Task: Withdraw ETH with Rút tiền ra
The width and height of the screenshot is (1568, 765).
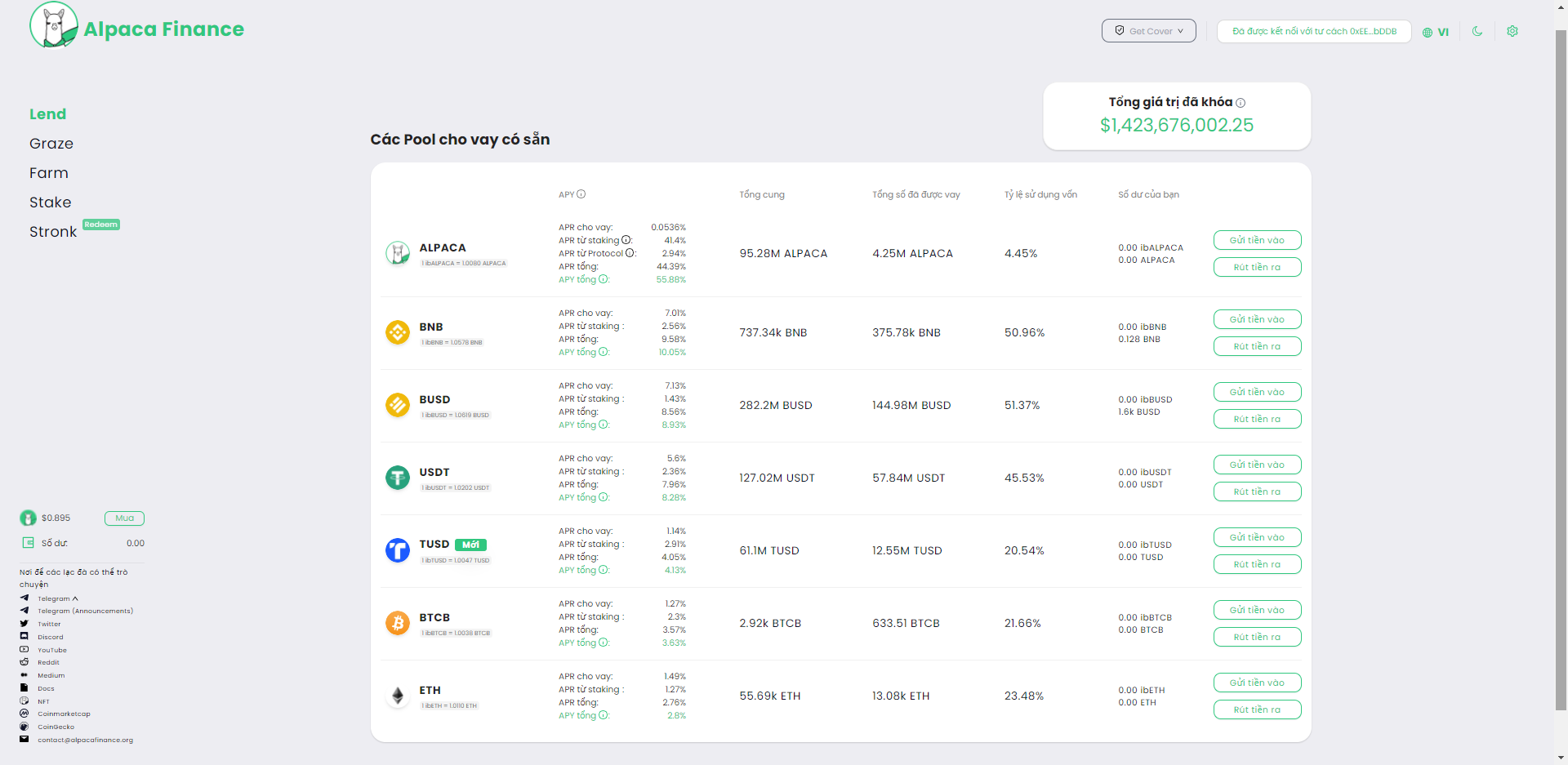Action: (1257, 709)
